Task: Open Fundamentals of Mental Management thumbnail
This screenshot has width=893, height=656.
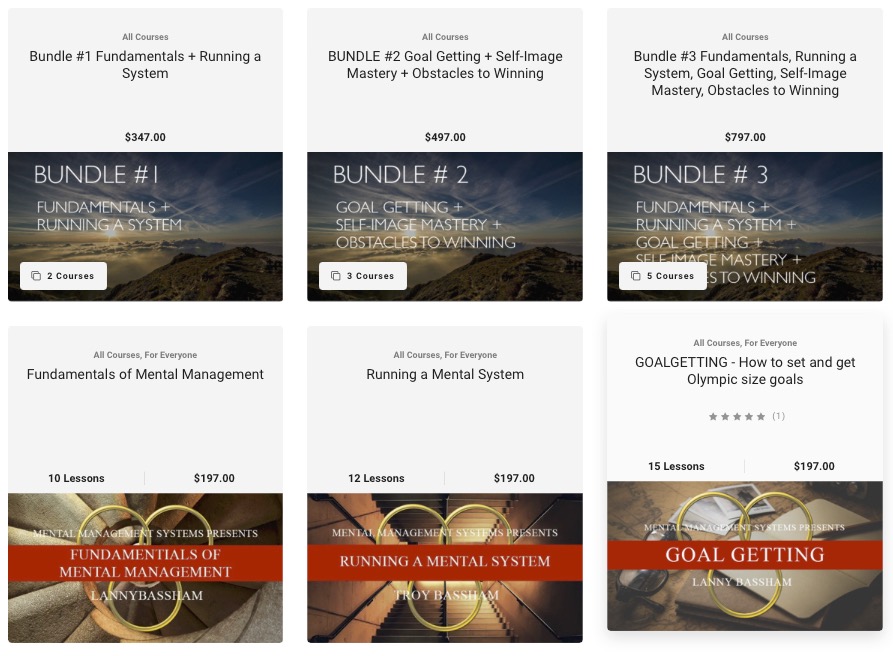Action: pos(145,568)
